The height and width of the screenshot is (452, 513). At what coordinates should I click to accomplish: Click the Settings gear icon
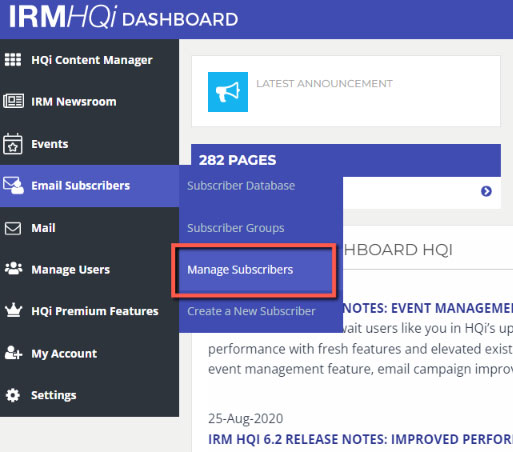point(13,395)
